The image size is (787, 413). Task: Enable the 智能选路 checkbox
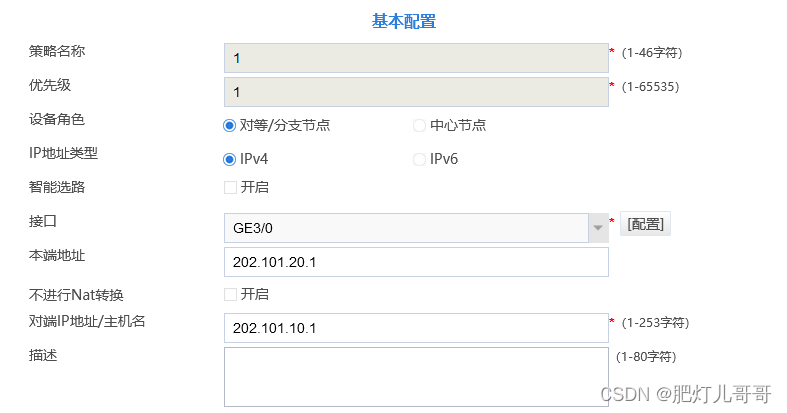pos(230,187)
